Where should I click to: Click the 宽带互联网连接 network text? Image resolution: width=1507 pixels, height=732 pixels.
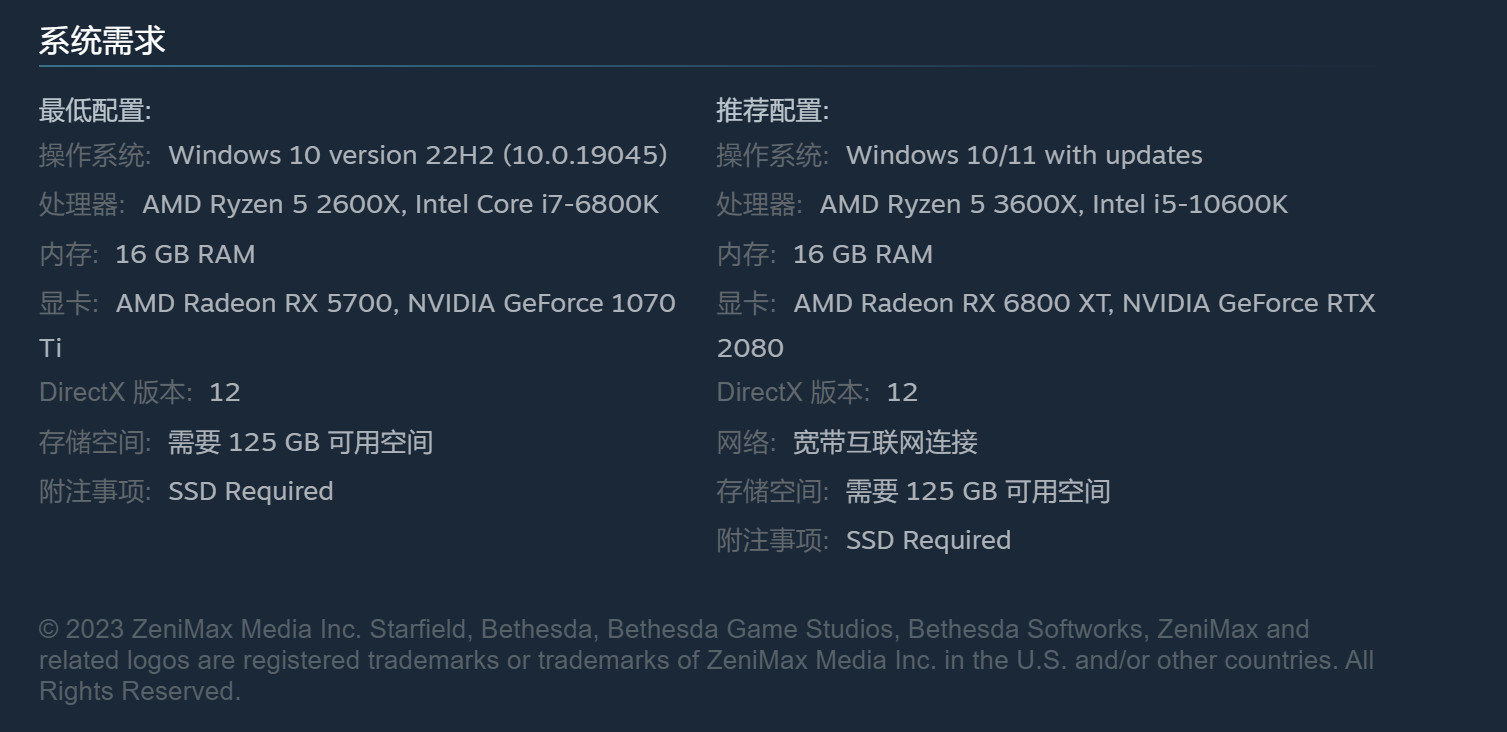885,442
